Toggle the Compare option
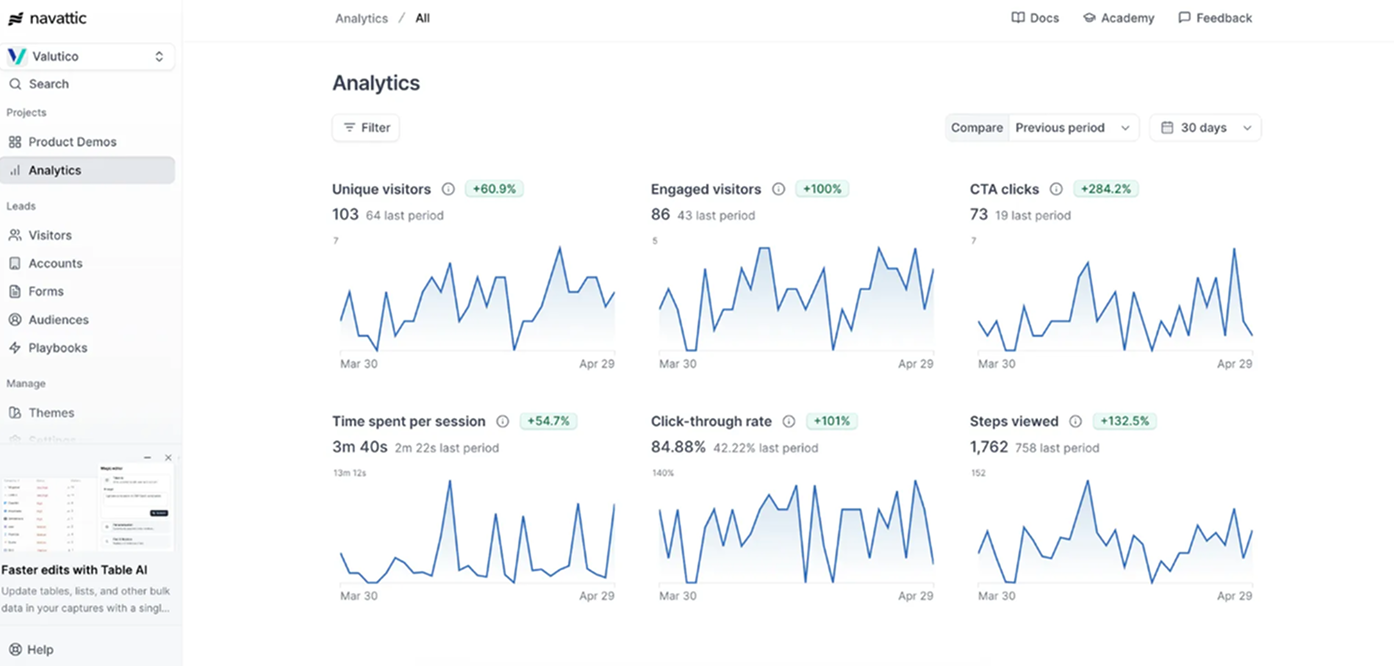 [x=976, y=127]
